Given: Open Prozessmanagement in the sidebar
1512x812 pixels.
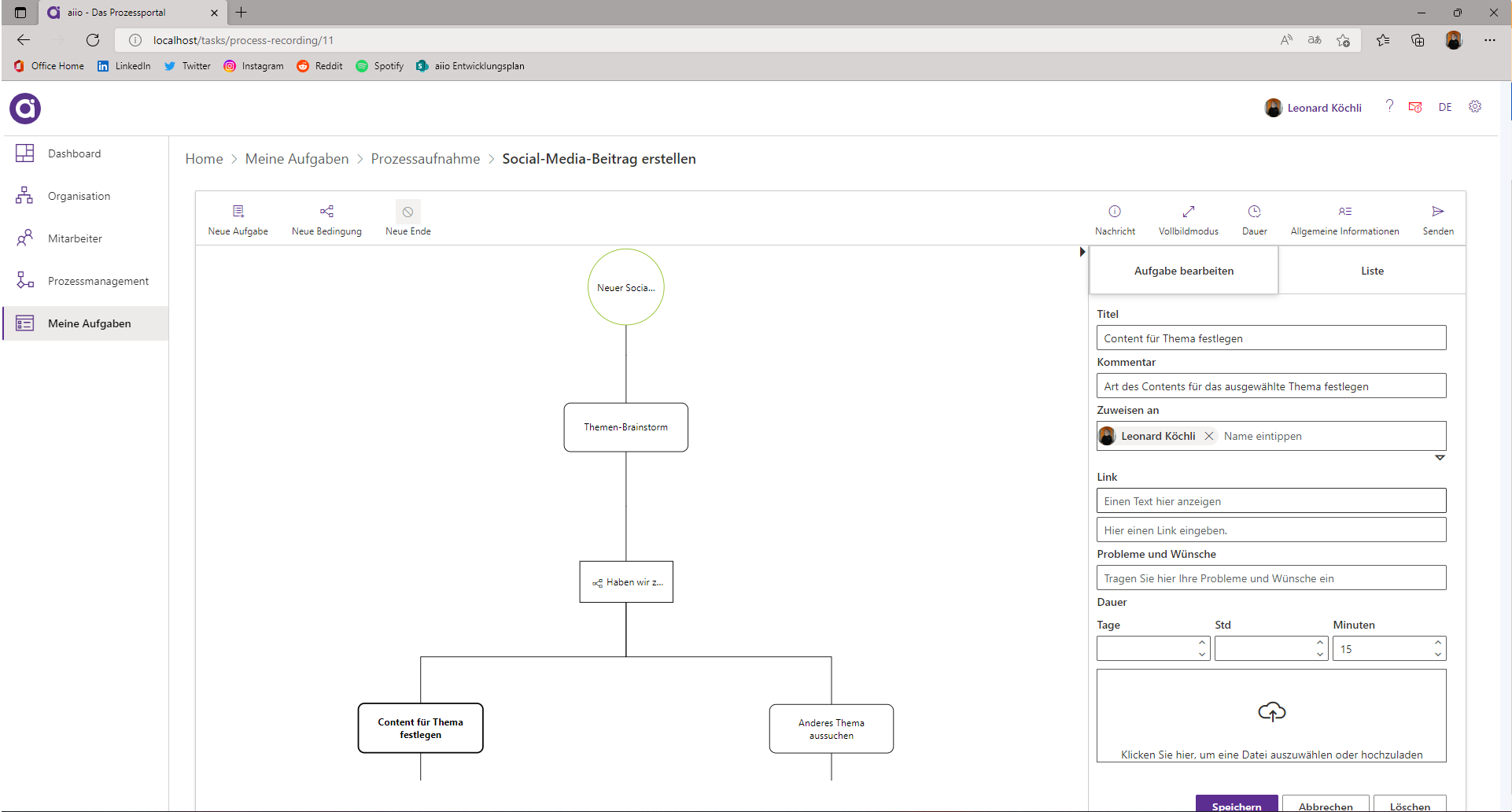Looking at the screenshot, I should pos(98,281).
